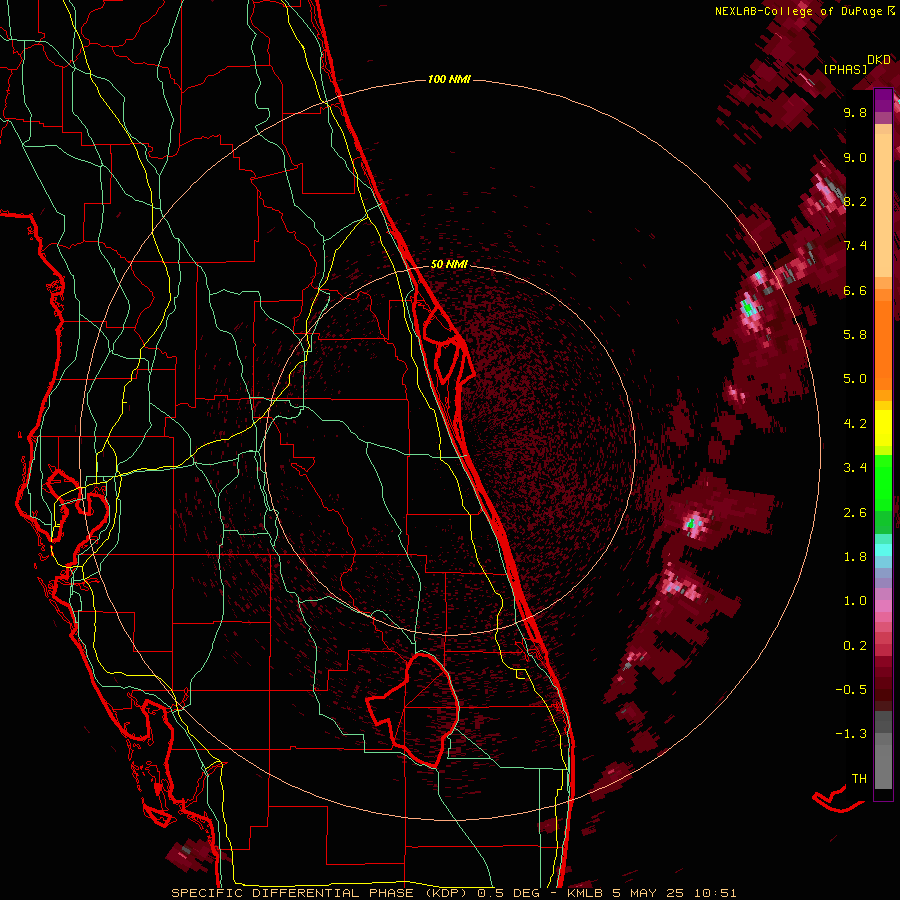The image size is (900, 900).
Task: Select the 4.2 value on the color scale
Action: click(855, 424)
